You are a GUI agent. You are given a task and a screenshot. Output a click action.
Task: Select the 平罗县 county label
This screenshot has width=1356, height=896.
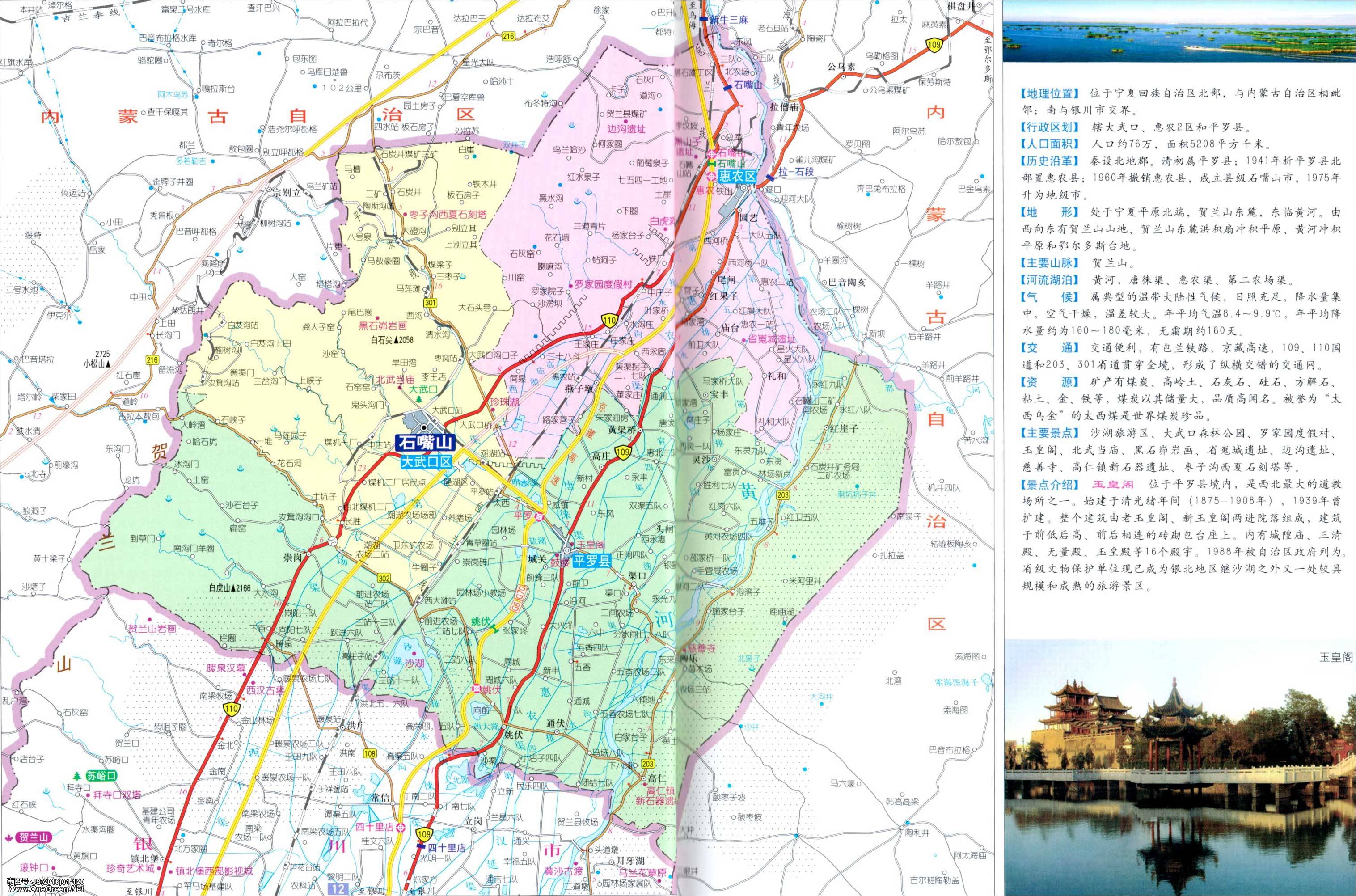[592, 561]
